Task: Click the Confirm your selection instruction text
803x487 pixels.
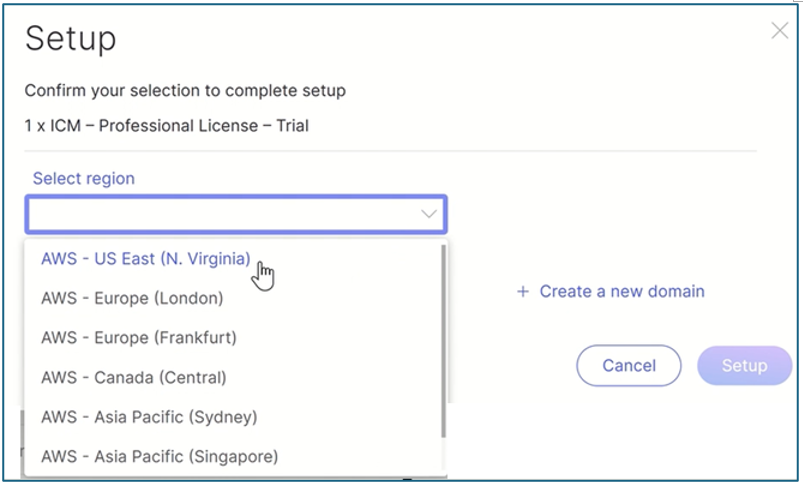Action: coord(185,91)
